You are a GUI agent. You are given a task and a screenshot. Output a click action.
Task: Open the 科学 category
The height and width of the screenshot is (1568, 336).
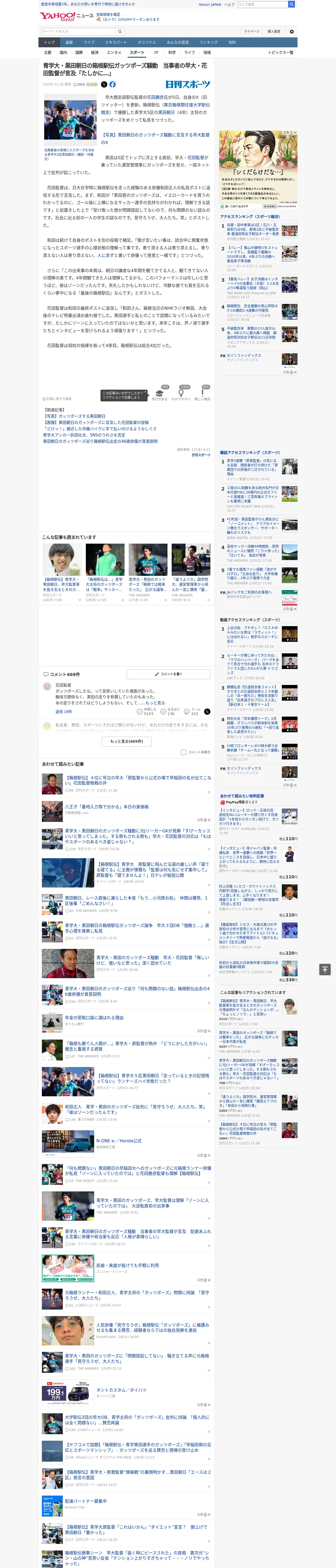[172, 53]
